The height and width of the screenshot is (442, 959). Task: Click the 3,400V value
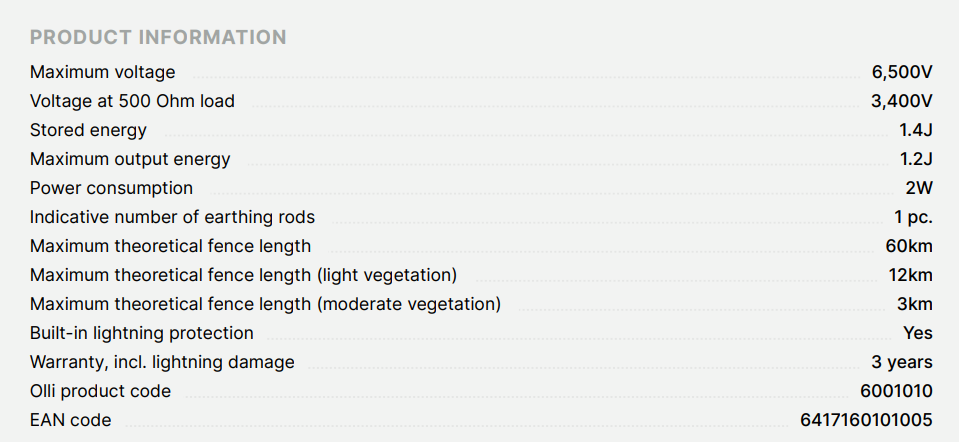click(x=901, y=101)
